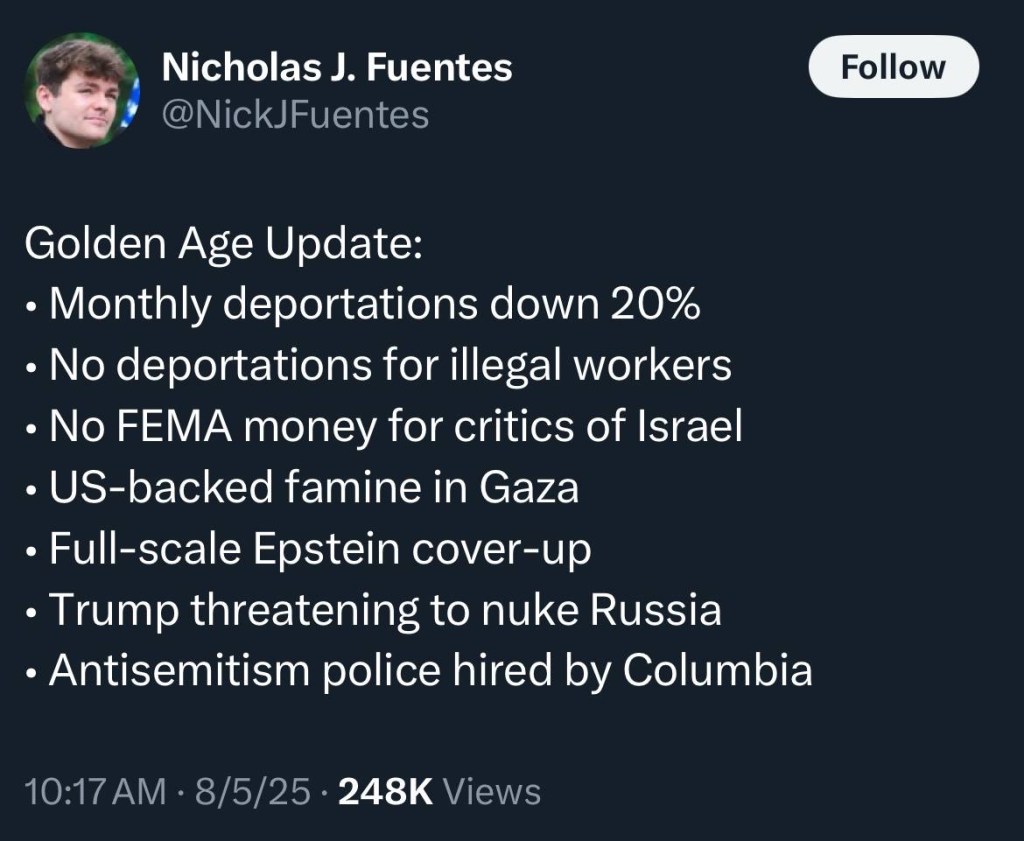Viewport: 1024px width, 841px height.
Task: Open the 248K view count
Action: click(385, 792)
